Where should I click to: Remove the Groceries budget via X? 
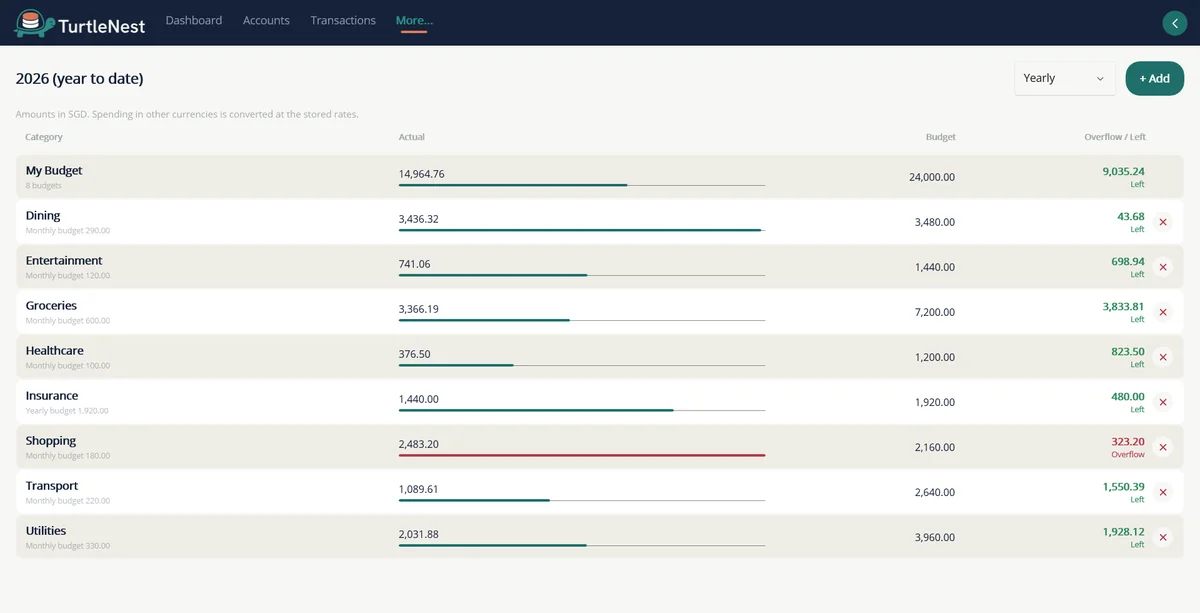(1162, 312)
